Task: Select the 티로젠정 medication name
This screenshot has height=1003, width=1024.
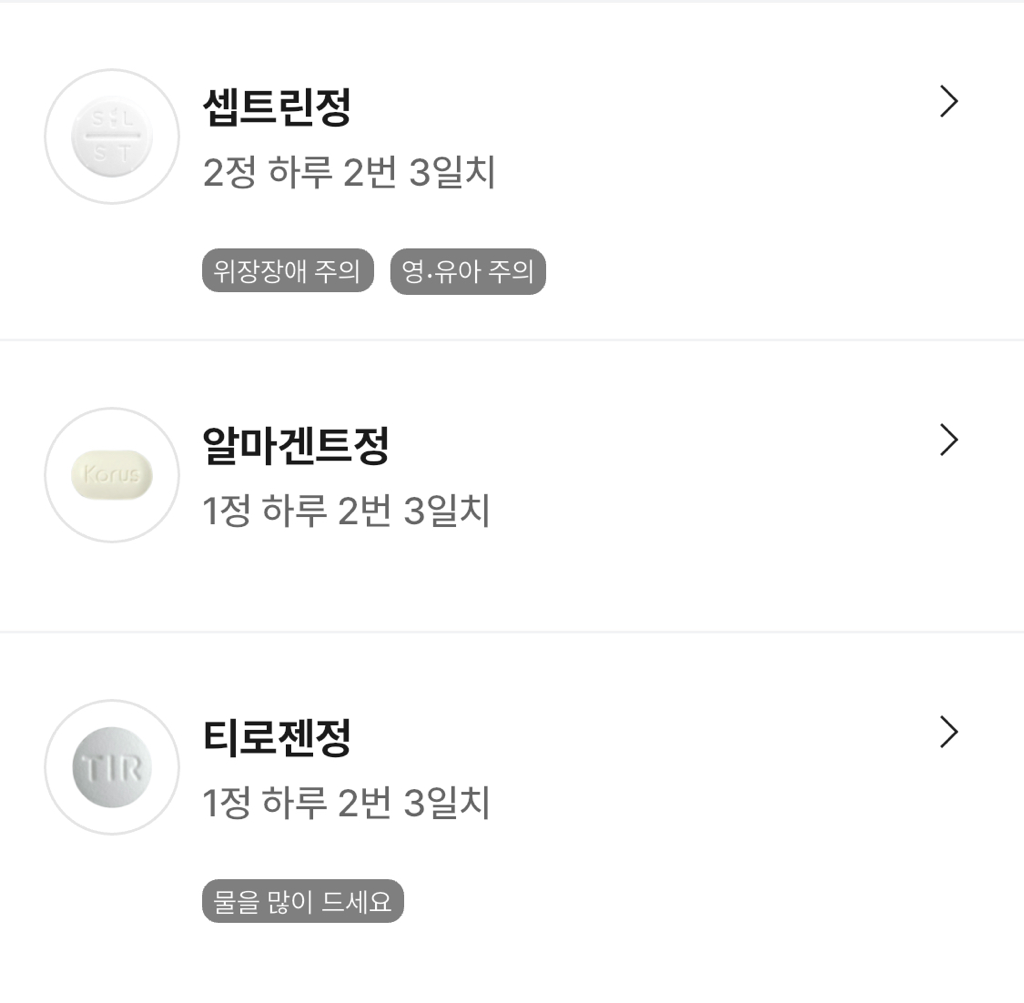Action: tap(276, 737)
